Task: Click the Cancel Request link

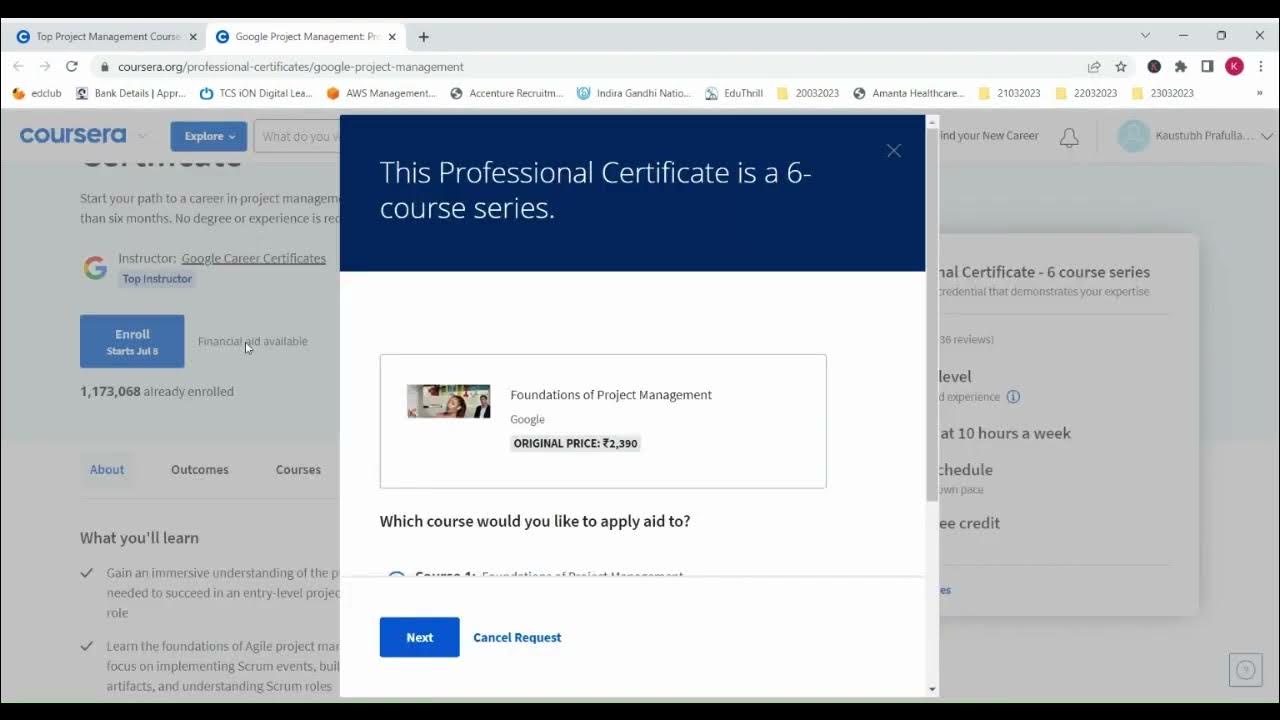Action: [517, 637]
